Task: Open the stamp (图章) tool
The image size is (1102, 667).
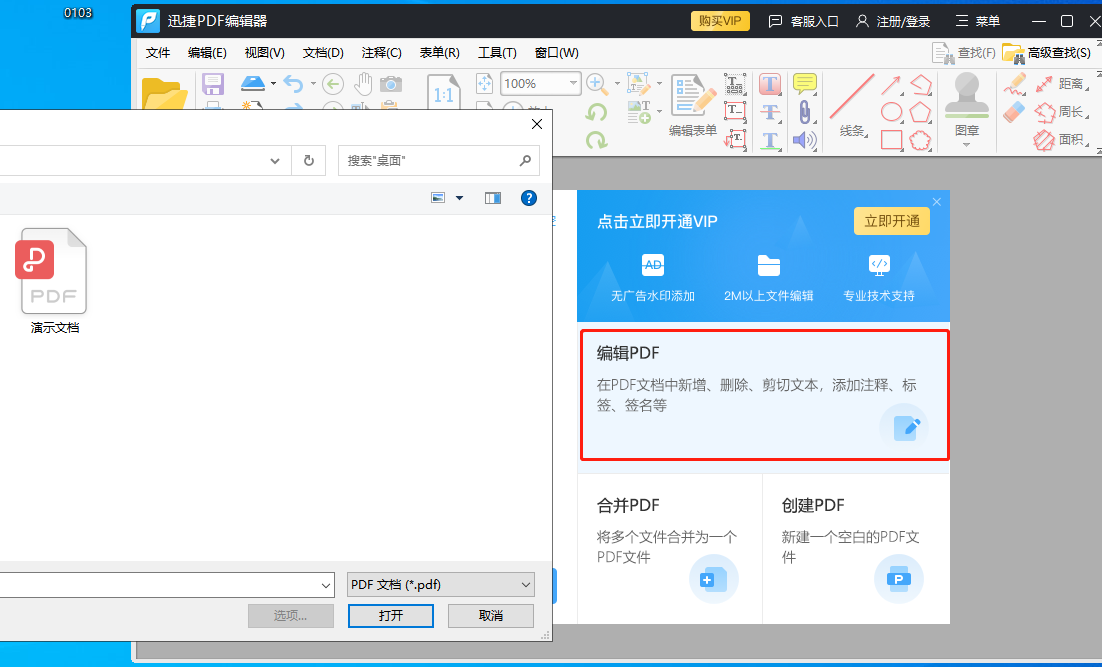Action: click(x=966, y=110)
